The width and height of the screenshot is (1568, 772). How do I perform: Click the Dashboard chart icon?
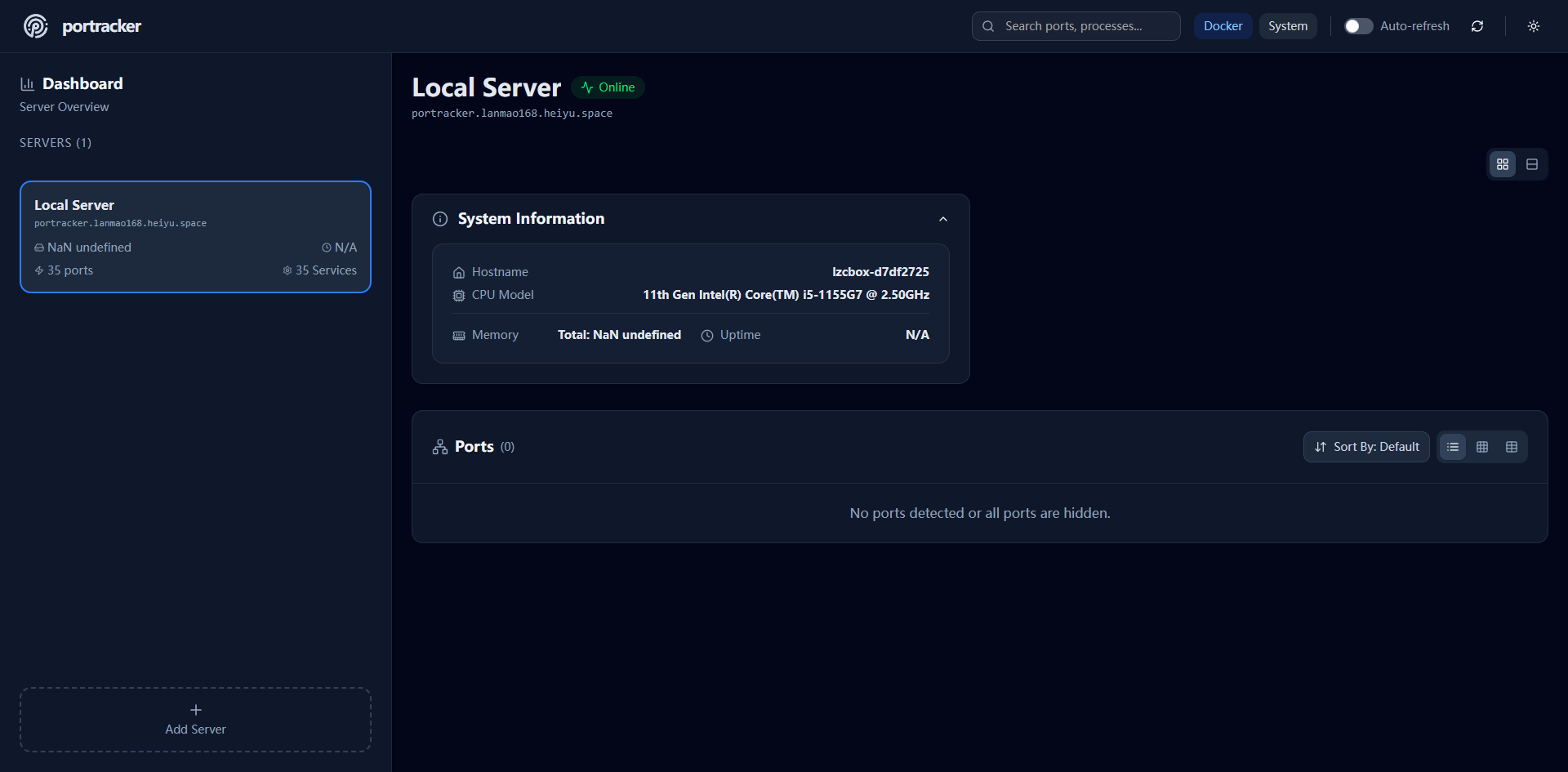27,84
